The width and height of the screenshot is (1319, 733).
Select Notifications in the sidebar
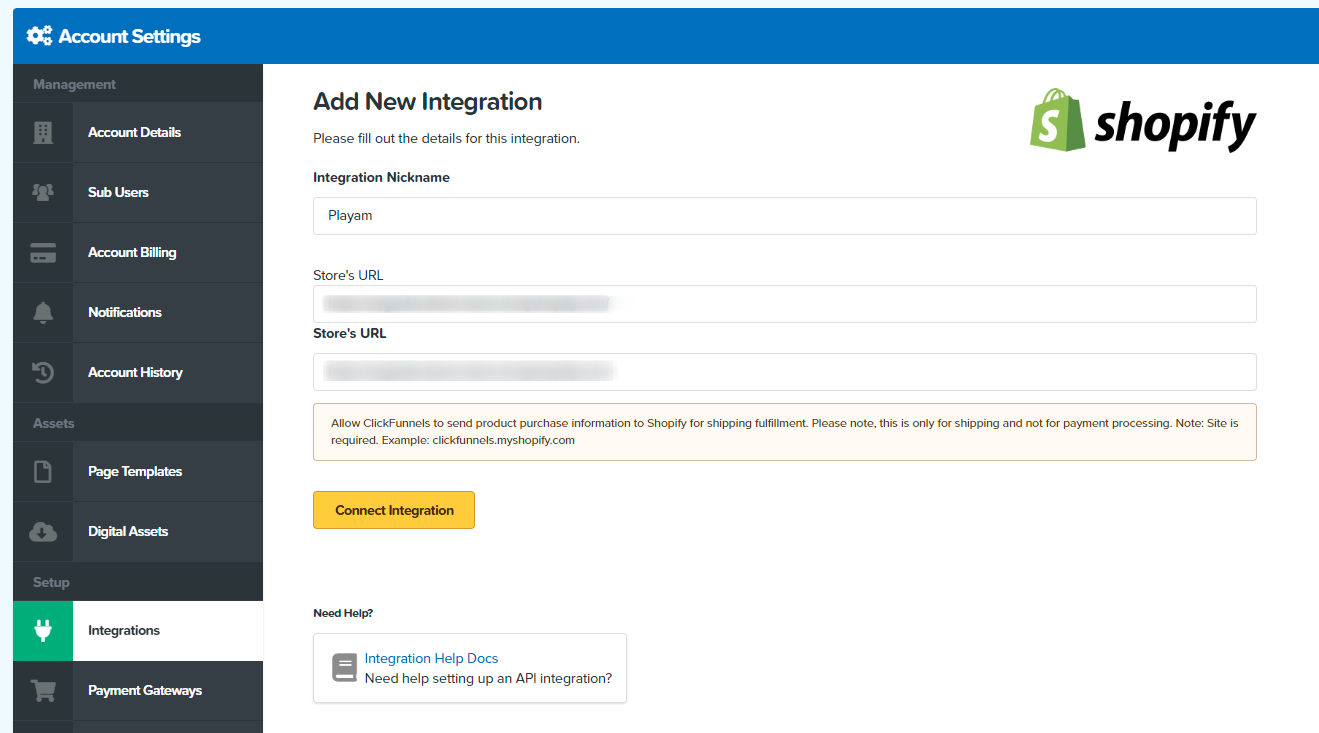click(x=125, y=313)
